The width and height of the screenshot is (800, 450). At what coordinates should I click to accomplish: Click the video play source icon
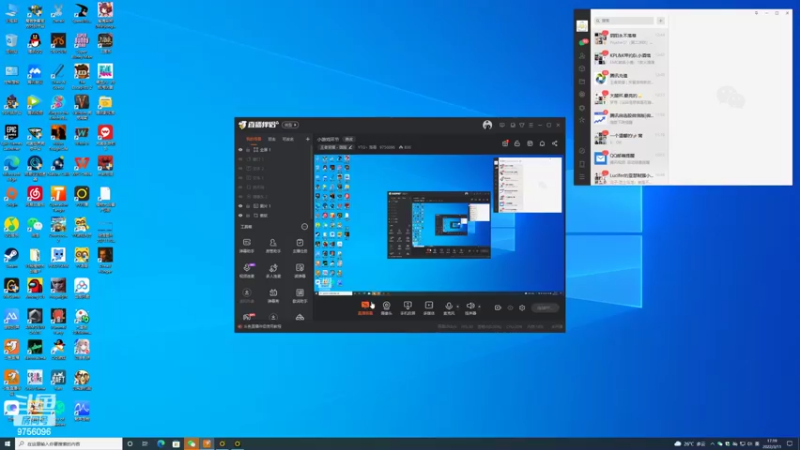429,306
